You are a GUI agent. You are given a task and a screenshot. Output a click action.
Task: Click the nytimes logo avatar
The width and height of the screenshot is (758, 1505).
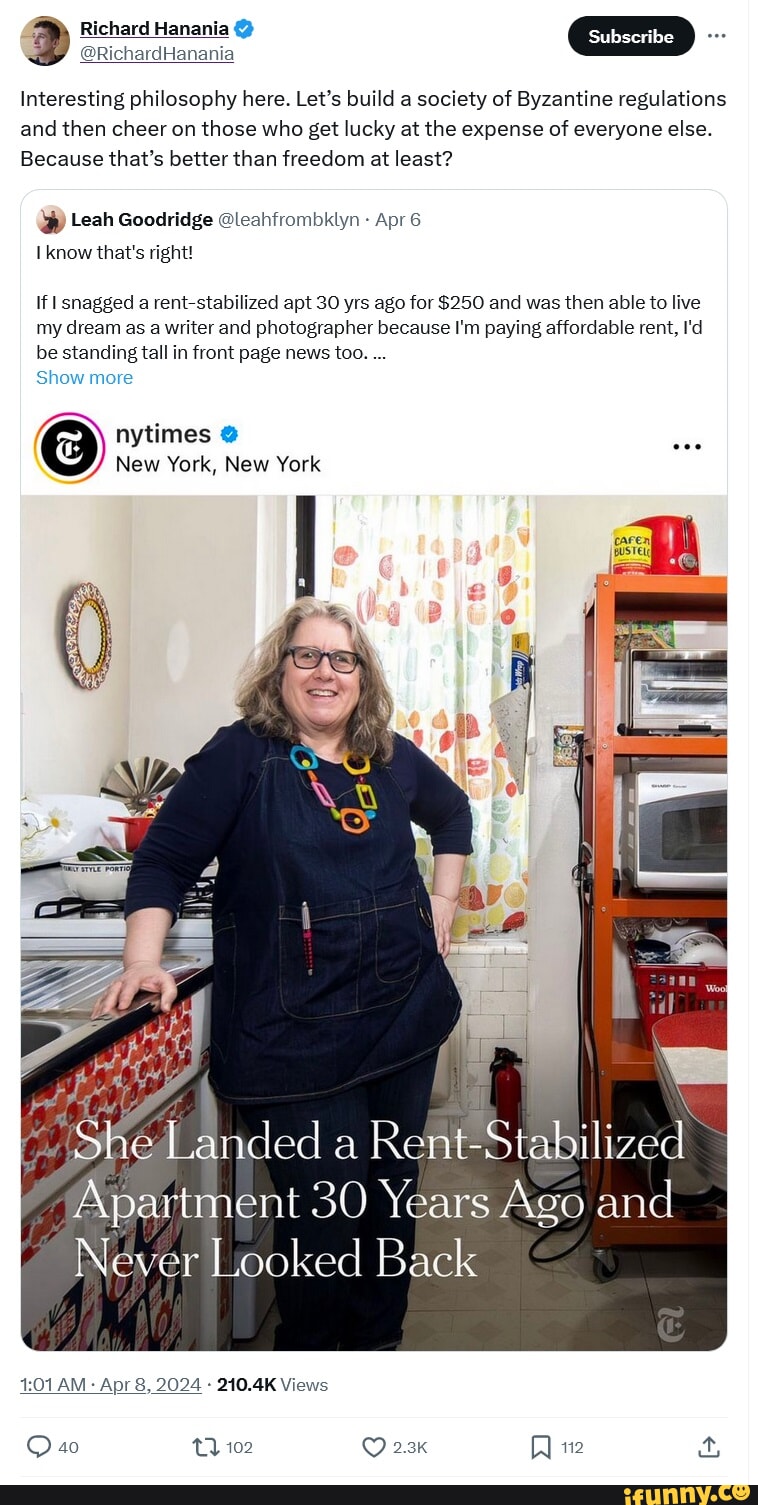click(70, 448)
